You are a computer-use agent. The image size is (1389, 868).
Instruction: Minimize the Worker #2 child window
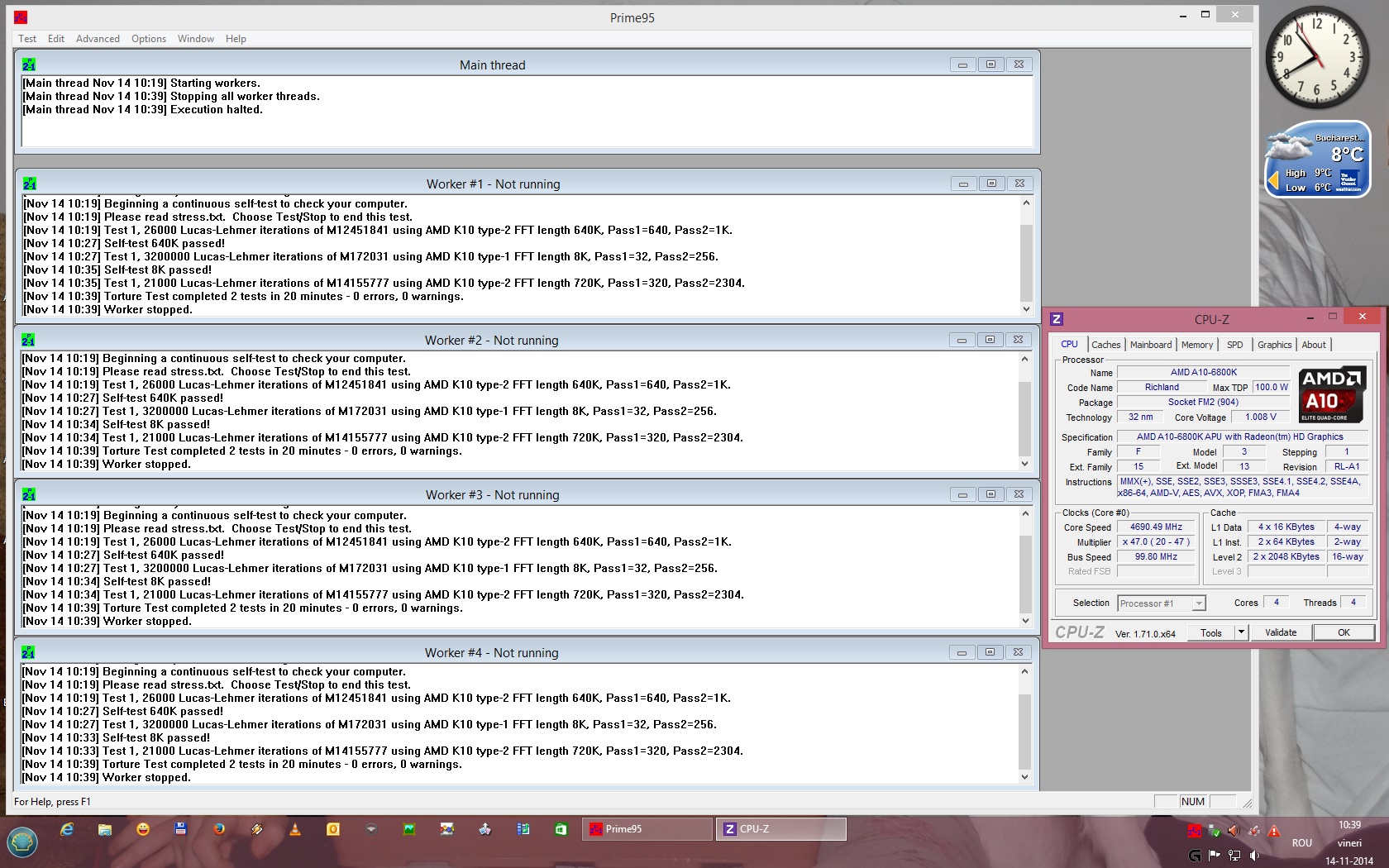tap(962, 340)
